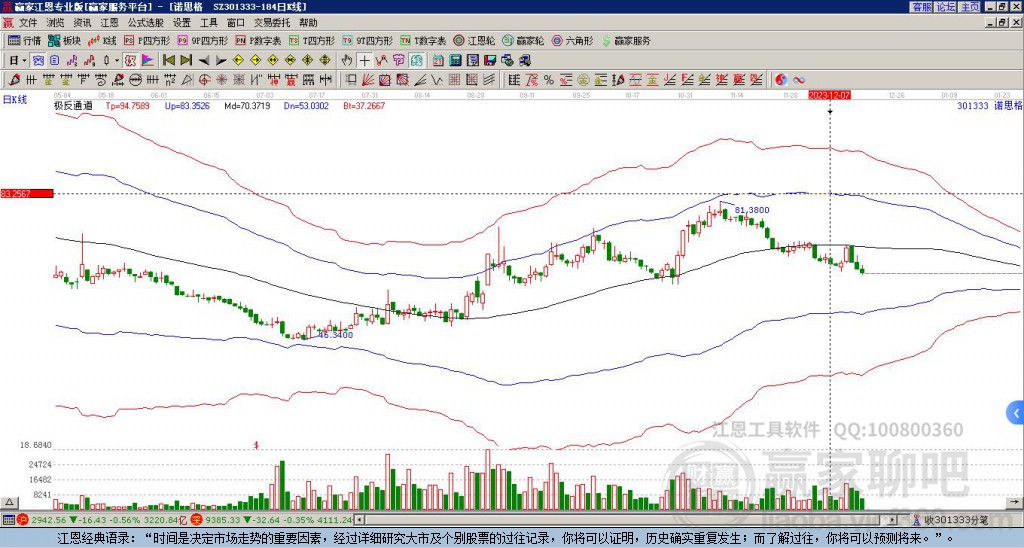Open the 浏览 menu
The image size is (1024, 548).
56,23
